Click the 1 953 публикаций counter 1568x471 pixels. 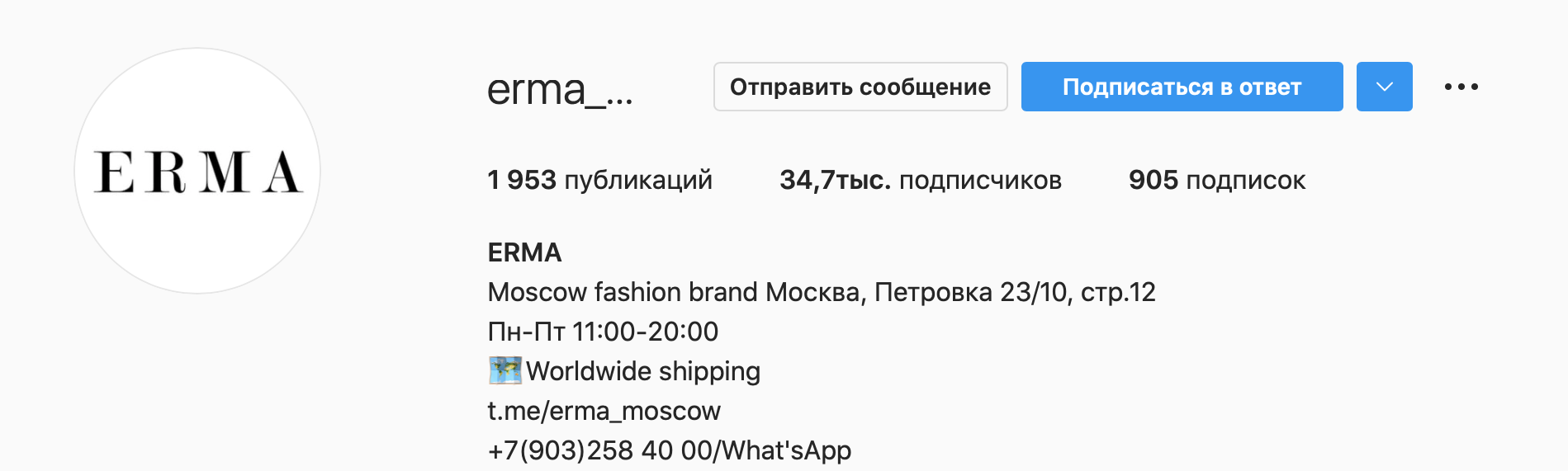click(x=599, y=180)
